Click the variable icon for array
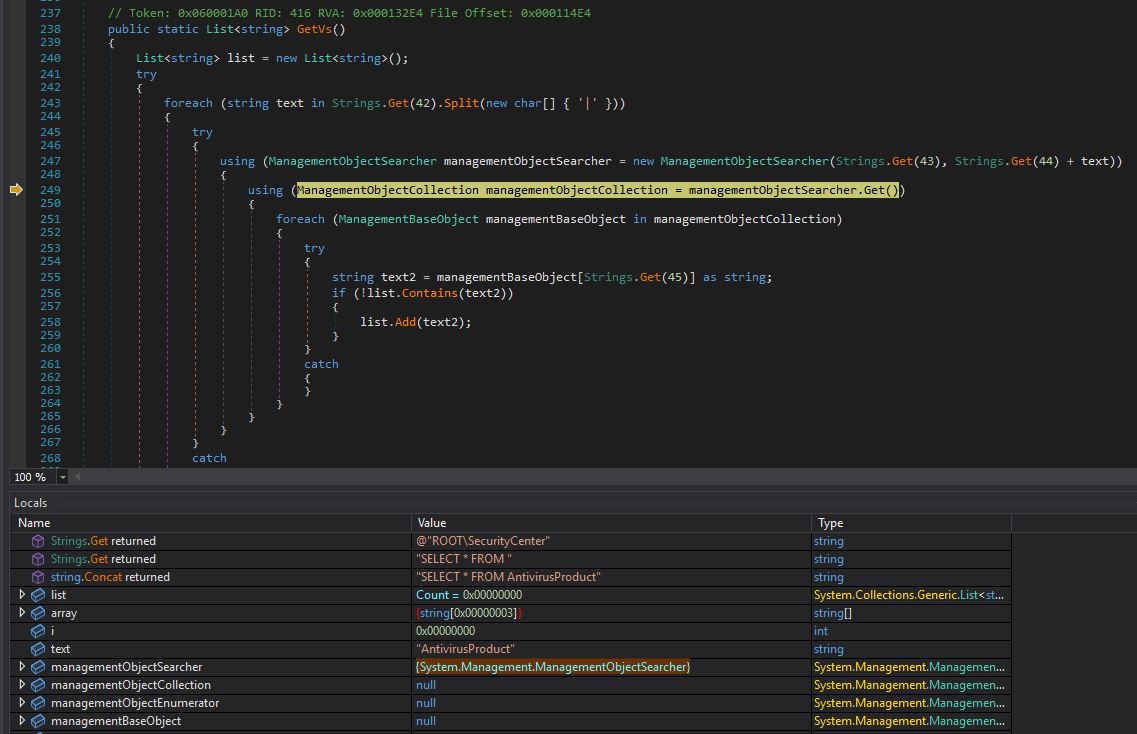This screenshot has height=734, width=1137. [38, 613]
